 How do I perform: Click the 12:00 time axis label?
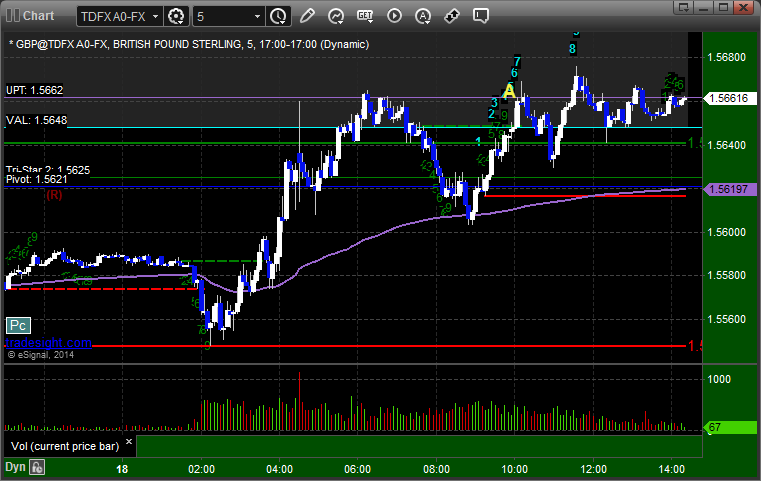594,469
